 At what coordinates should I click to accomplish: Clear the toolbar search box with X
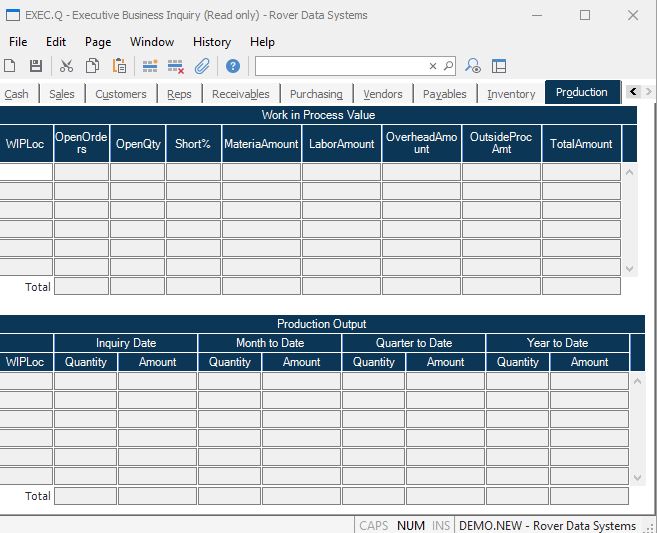tap(433, 66)
